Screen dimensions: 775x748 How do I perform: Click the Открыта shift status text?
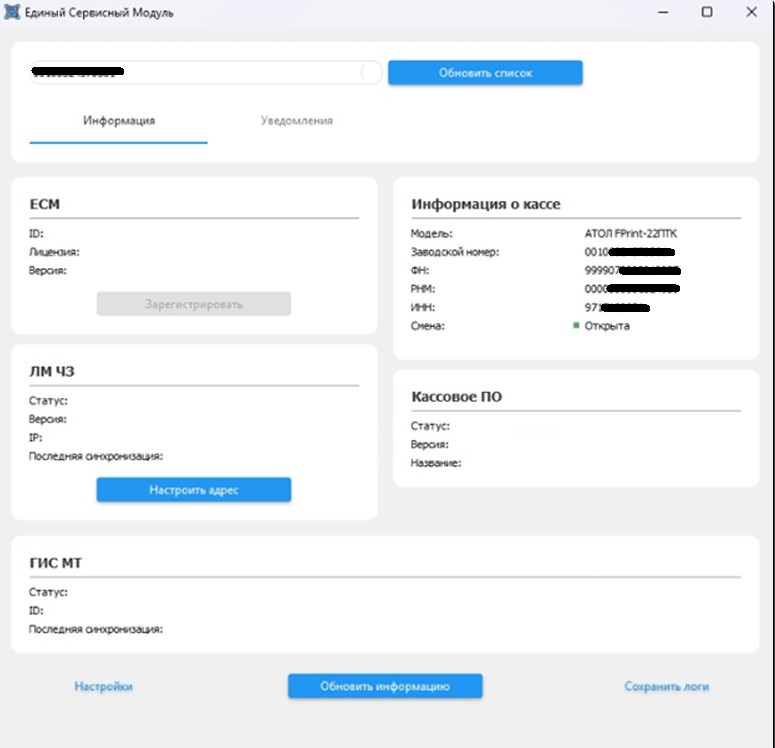click(x=607, y=326)
